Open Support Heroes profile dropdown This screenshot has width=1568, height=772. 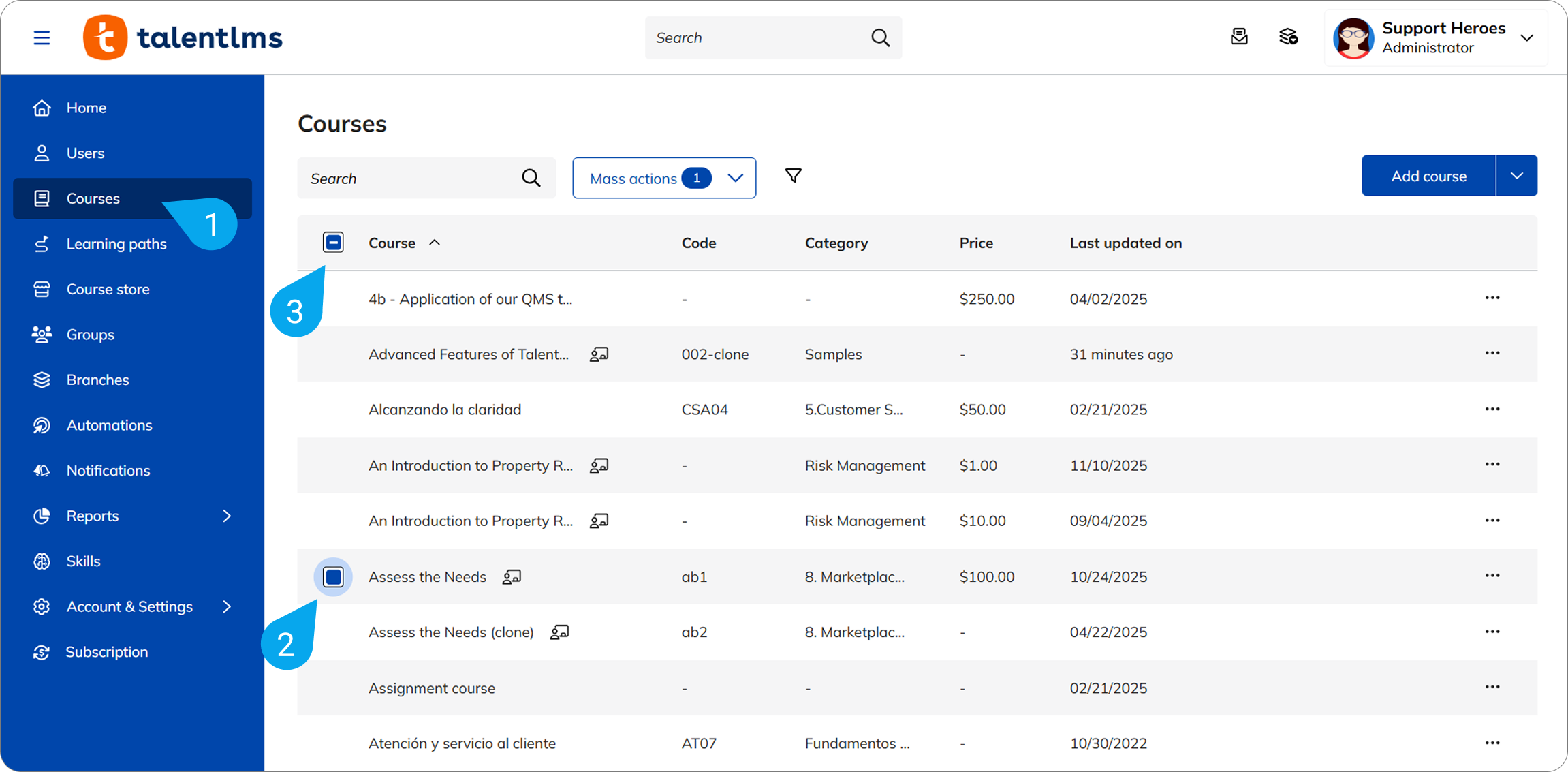(1526, 38)
